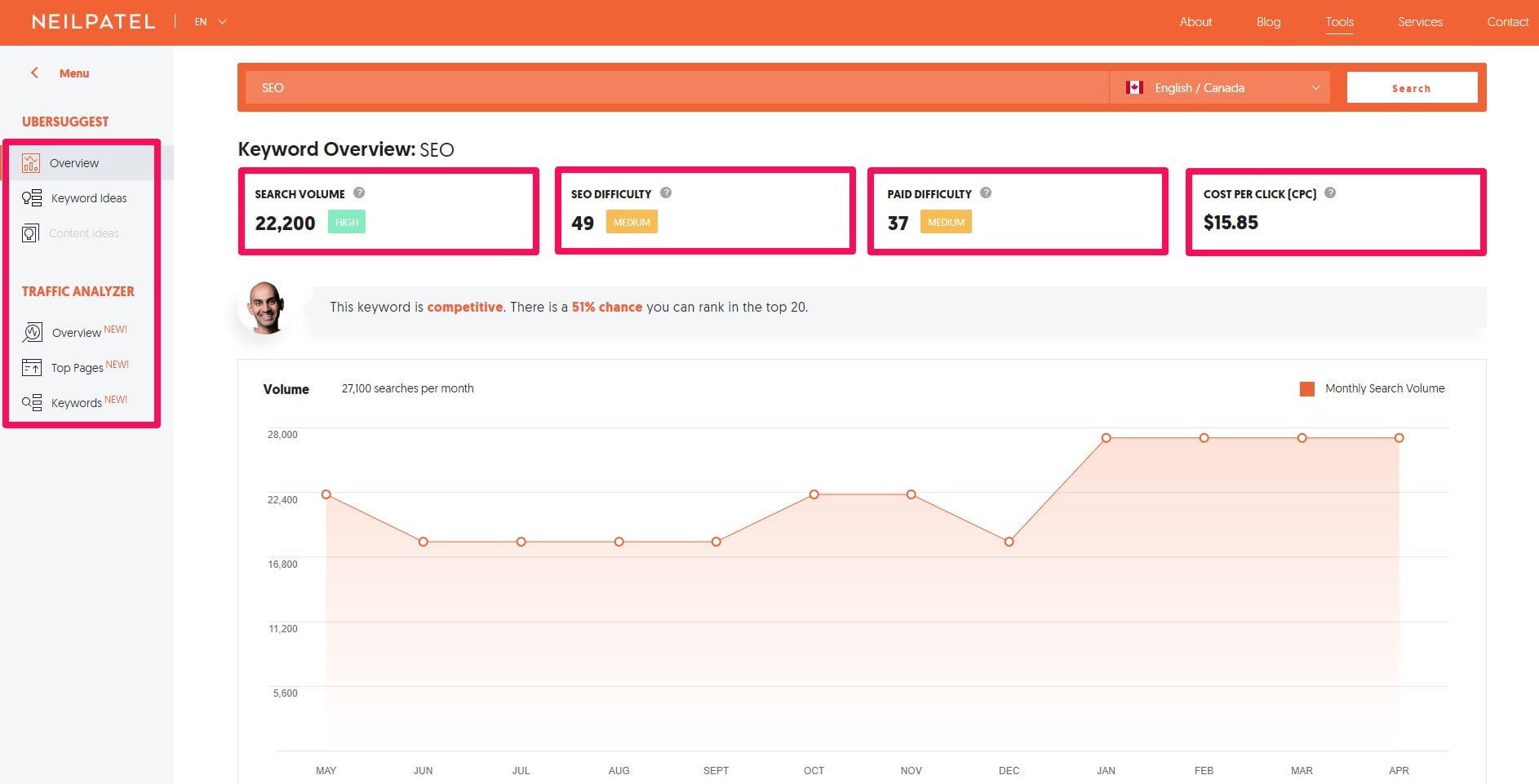Click the Traffic Analyzer Overview icon
The width and height of the screenshot is (1539, 784).
32,332
